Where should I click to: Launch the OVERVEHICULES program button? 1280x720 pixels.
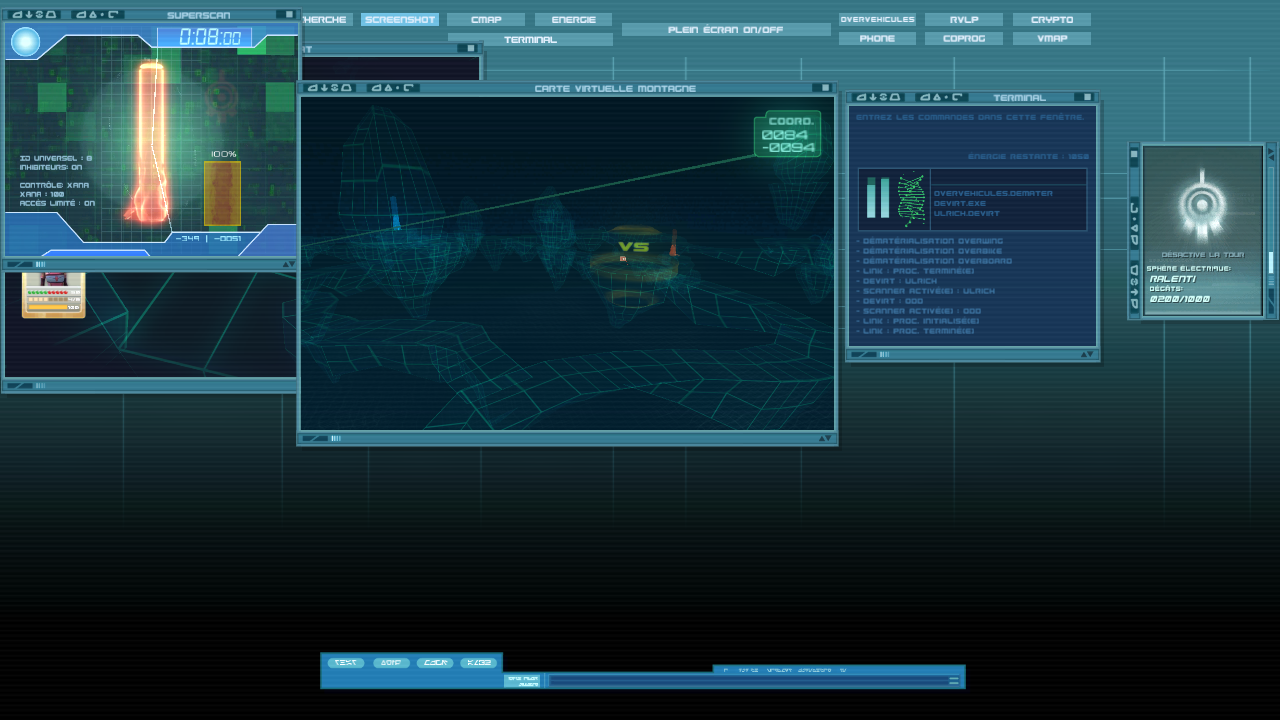[x=877, y=20]
